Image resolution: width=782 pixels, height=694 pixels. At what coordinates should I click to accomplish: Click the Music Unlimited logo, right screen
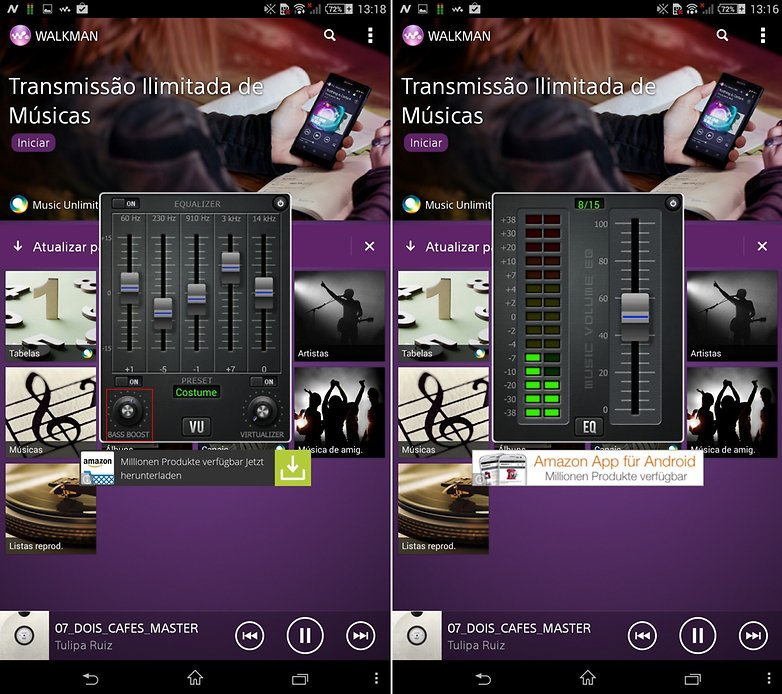pyautogui.click(x=411, y=204)
